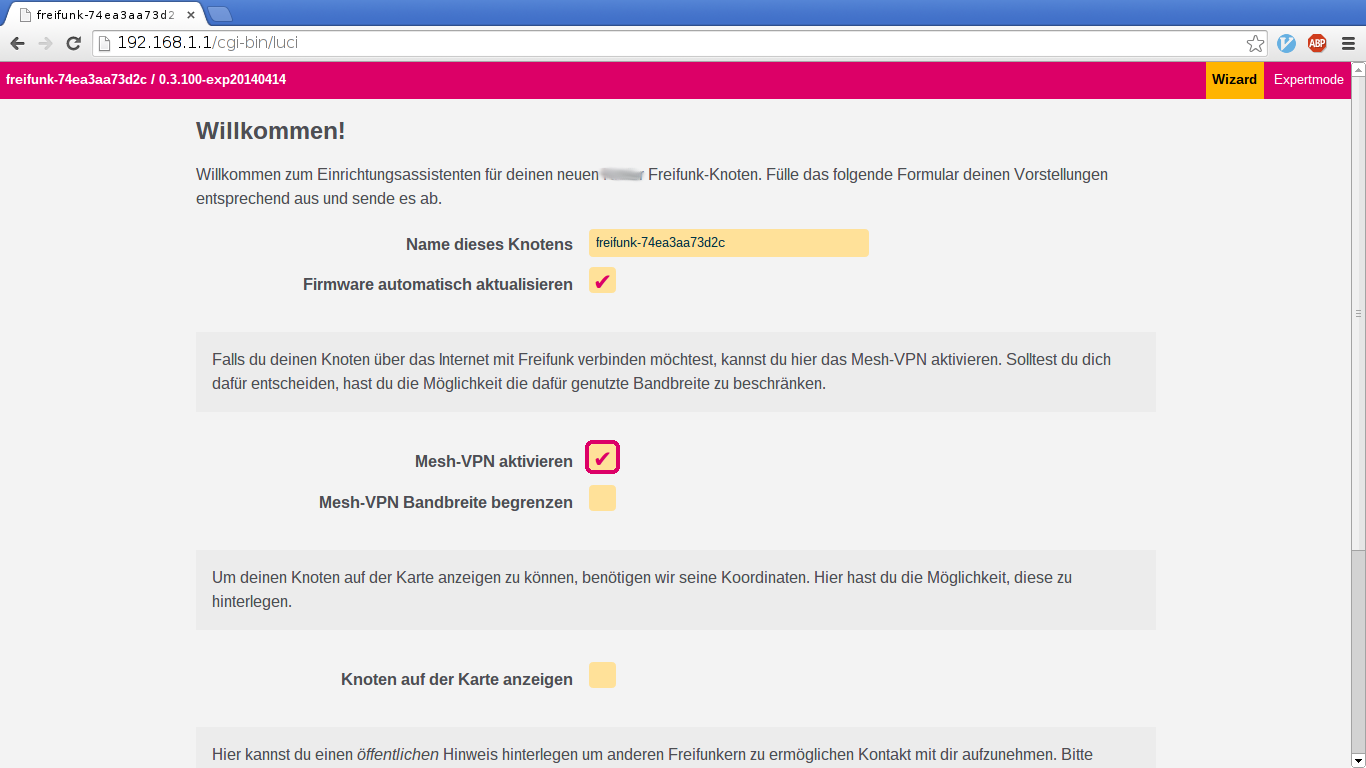Switch to the Wizard tab
The width and height of the screenshot is (1366, 768).
1234,80
